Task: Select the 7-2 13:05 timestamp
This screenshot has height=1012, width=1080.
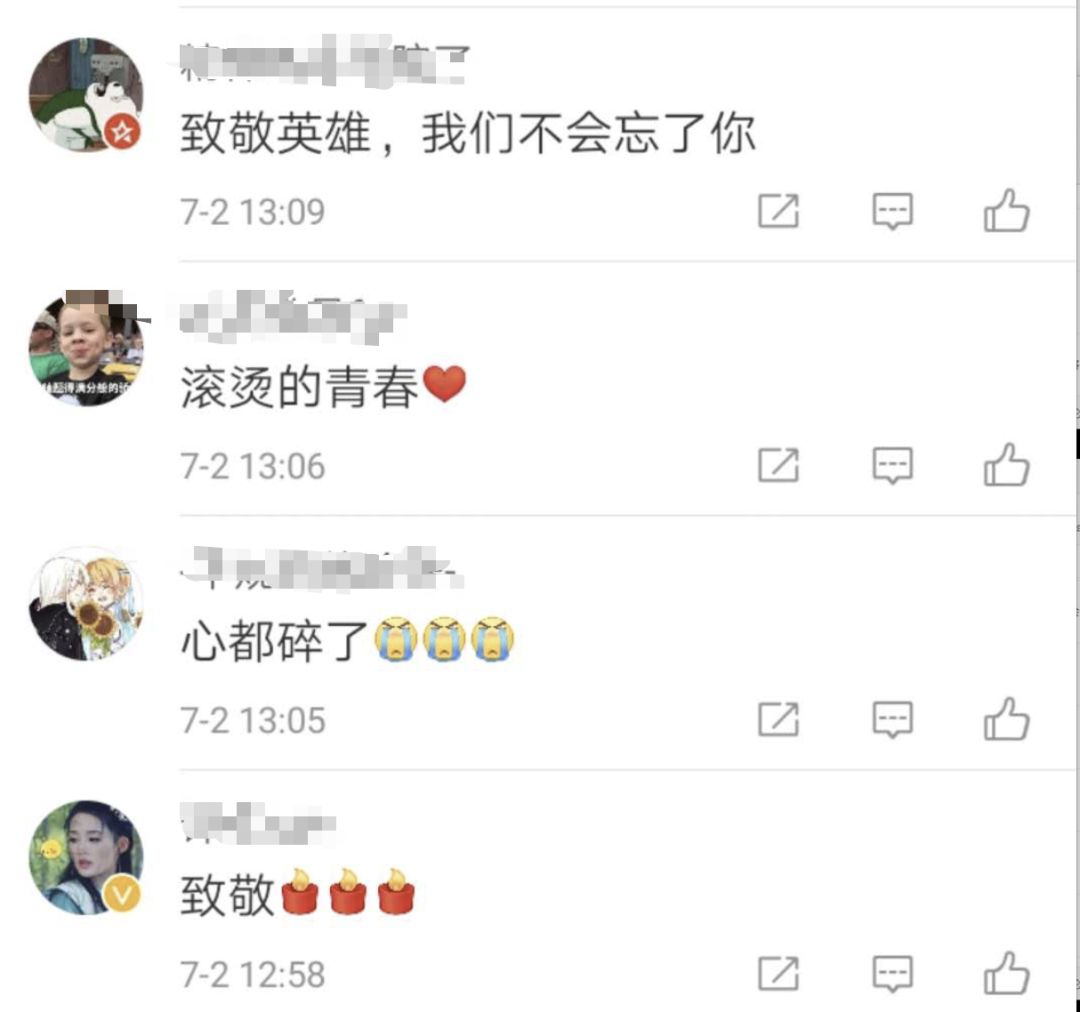Action: pyautogui.click(x=253, y=721)
